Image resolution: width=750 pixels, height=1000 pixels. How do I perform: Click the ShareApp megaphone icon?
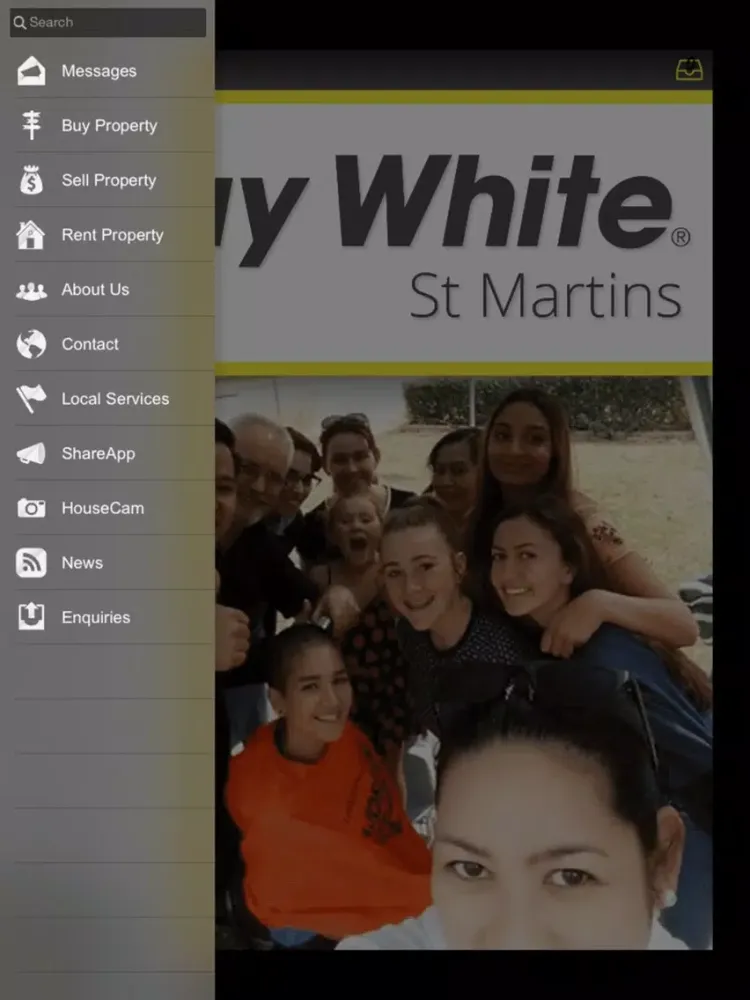31,453
